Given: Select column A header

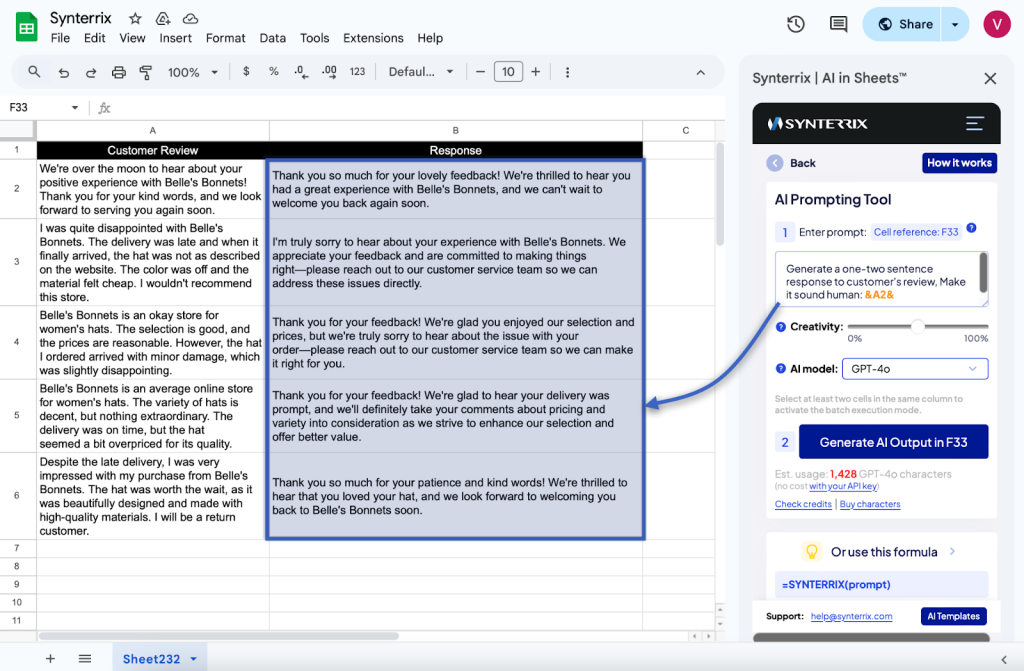Looking at the screenshot, I should 152,131.
